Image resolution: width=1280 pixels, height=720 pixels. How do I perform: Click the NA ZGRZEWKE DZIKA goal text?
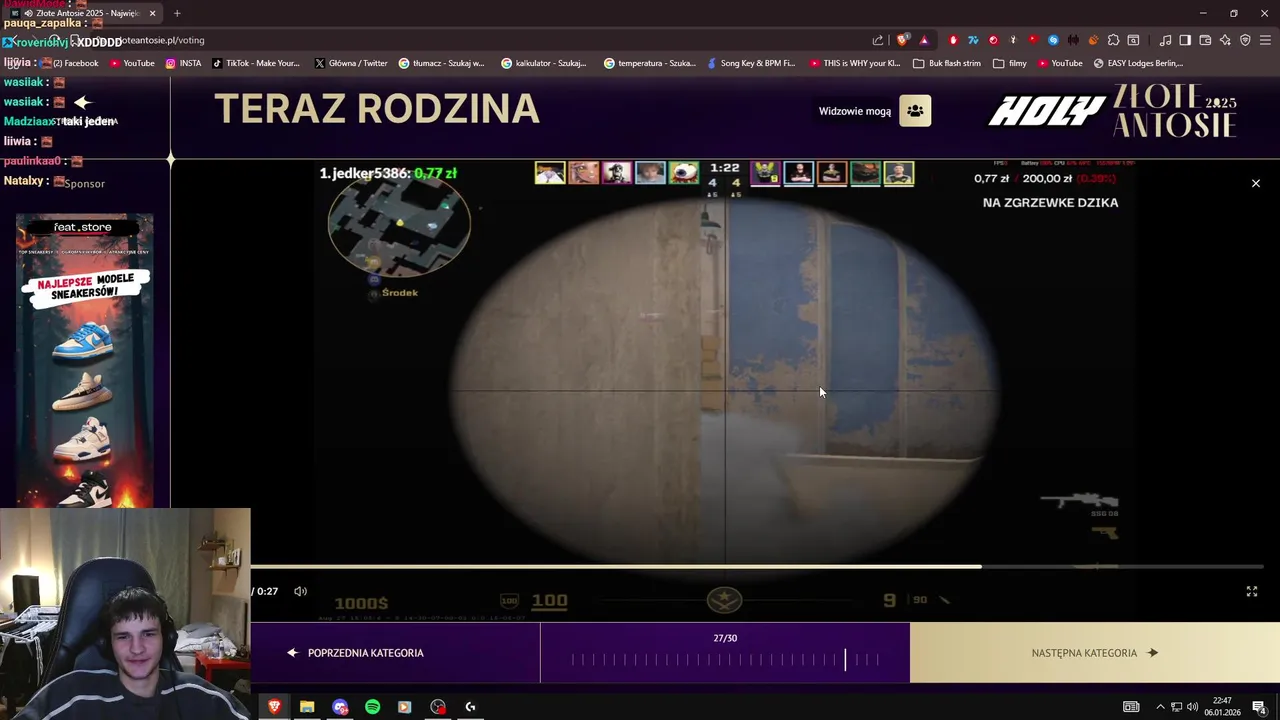tap(1050, 202)
